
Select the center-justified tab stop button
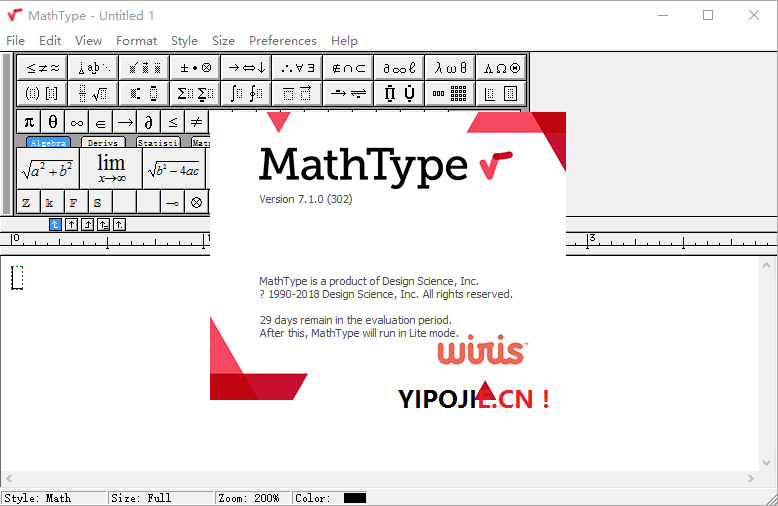[x=71, y=225]
